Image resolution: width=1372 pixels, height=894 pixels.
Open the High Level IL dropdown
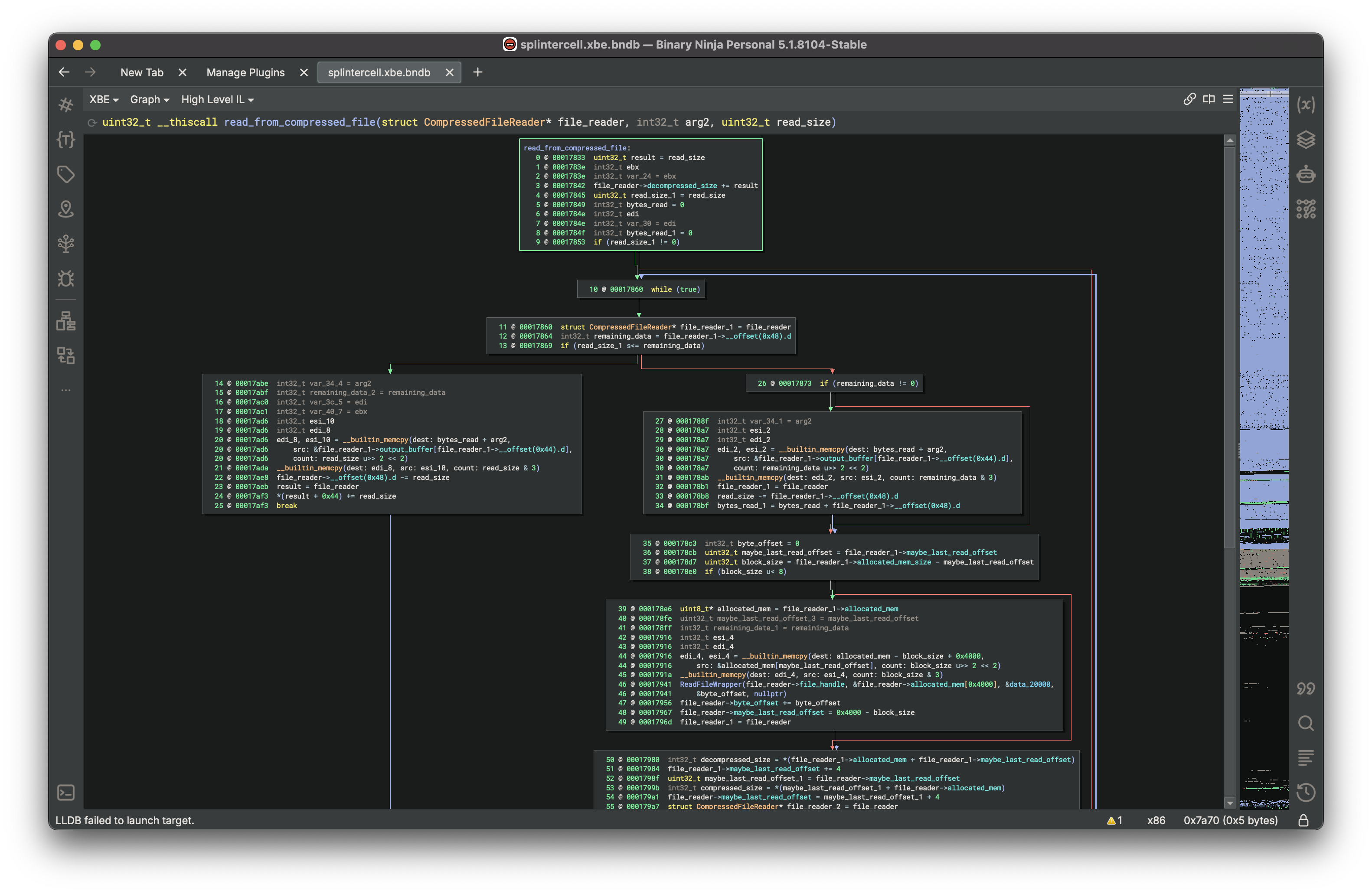click(217, 100)
